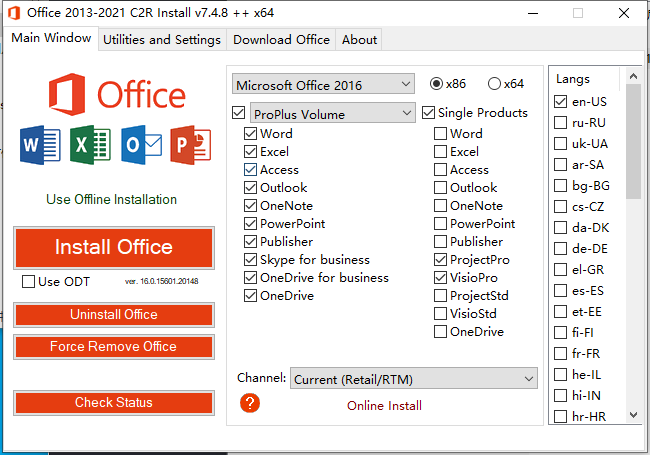
Task: Toggle the VisioPro single product checkbox
Action: pyautogui.click(x=441, y=278)
